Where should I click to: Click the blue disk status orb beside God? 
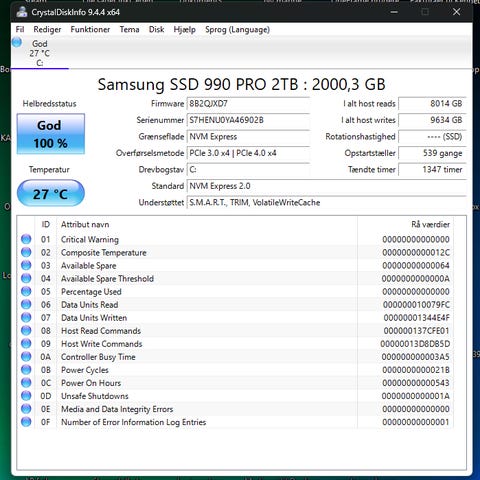(17, 43)
